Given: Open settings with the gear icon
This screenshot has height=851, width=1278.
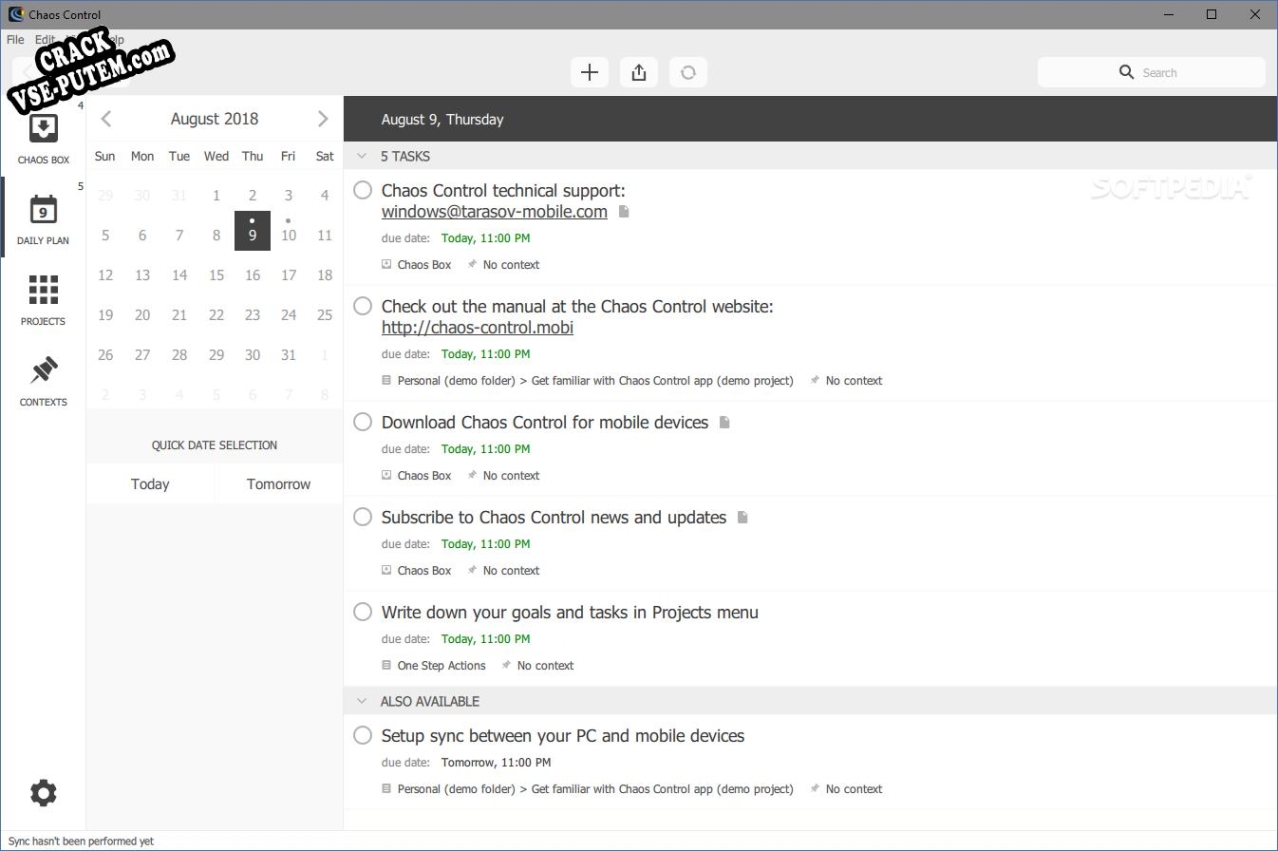Looking at the screenshot, I should click(x=43, y=793).
